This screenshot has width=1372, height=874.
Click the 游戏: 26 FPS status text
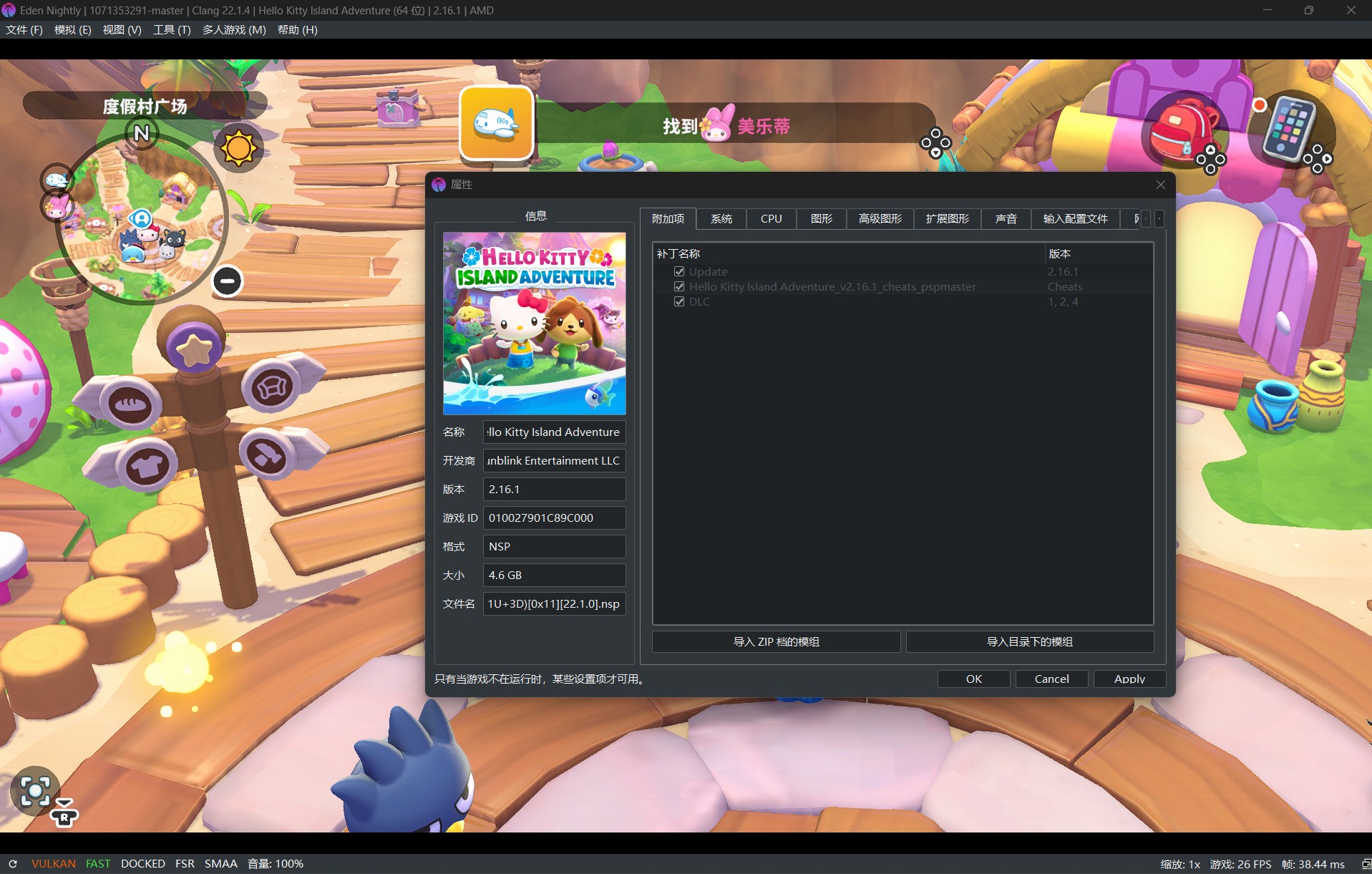coord(1240,864)
